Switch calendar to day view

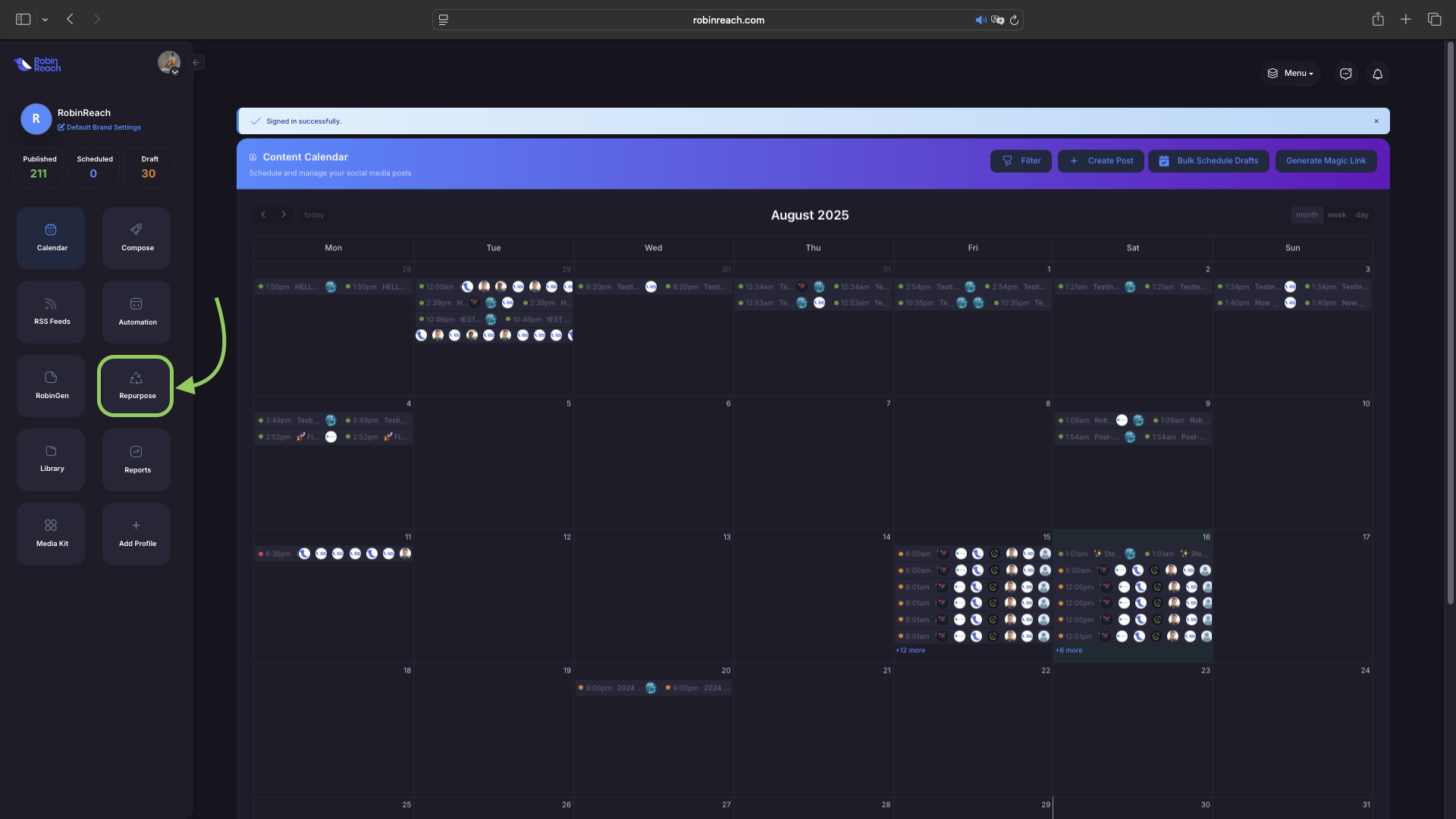click(1362, 215)
